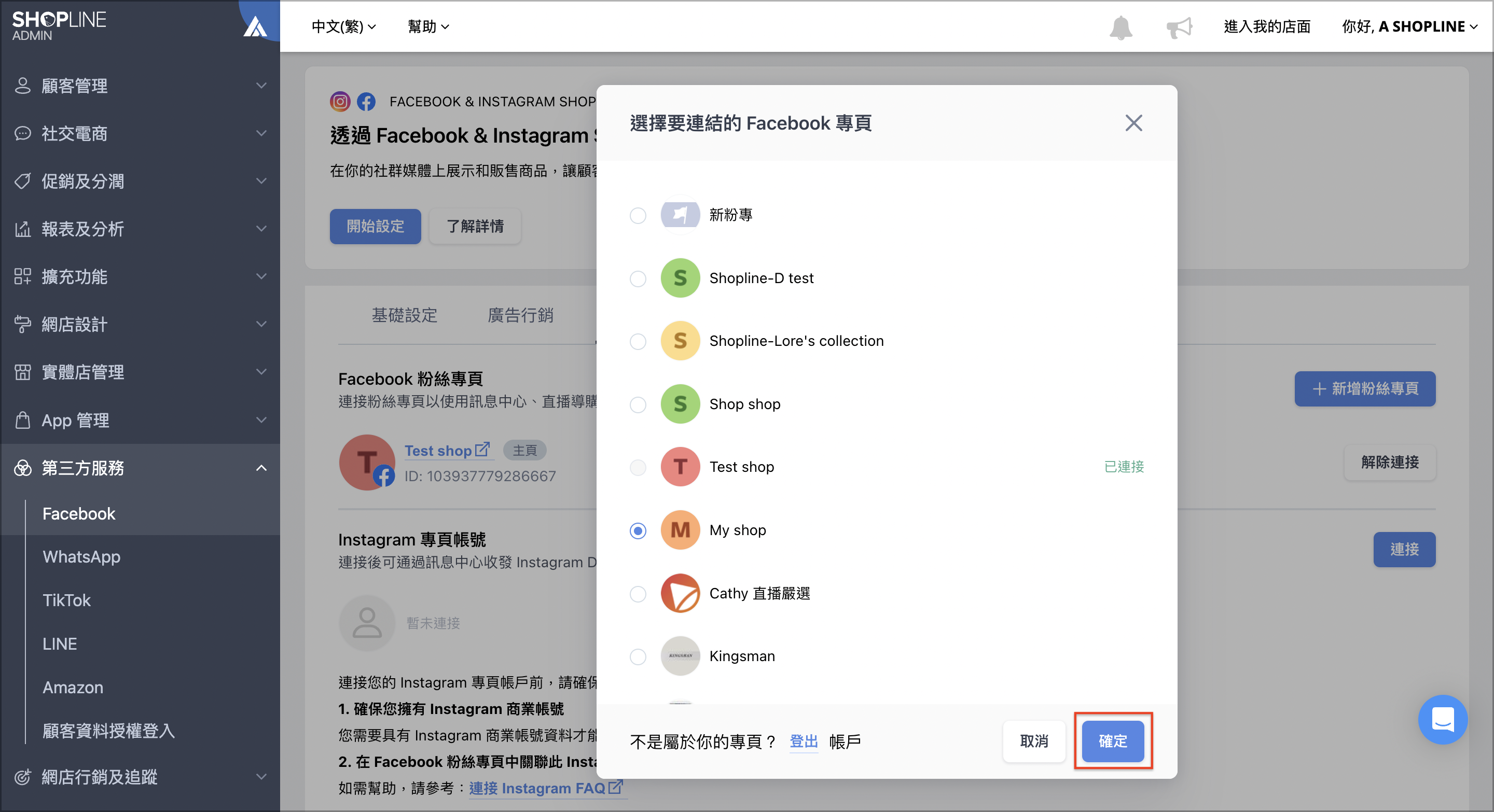
Task: Open 顧客資料授權登入 submenu item
Action: (x=108, y=731)
